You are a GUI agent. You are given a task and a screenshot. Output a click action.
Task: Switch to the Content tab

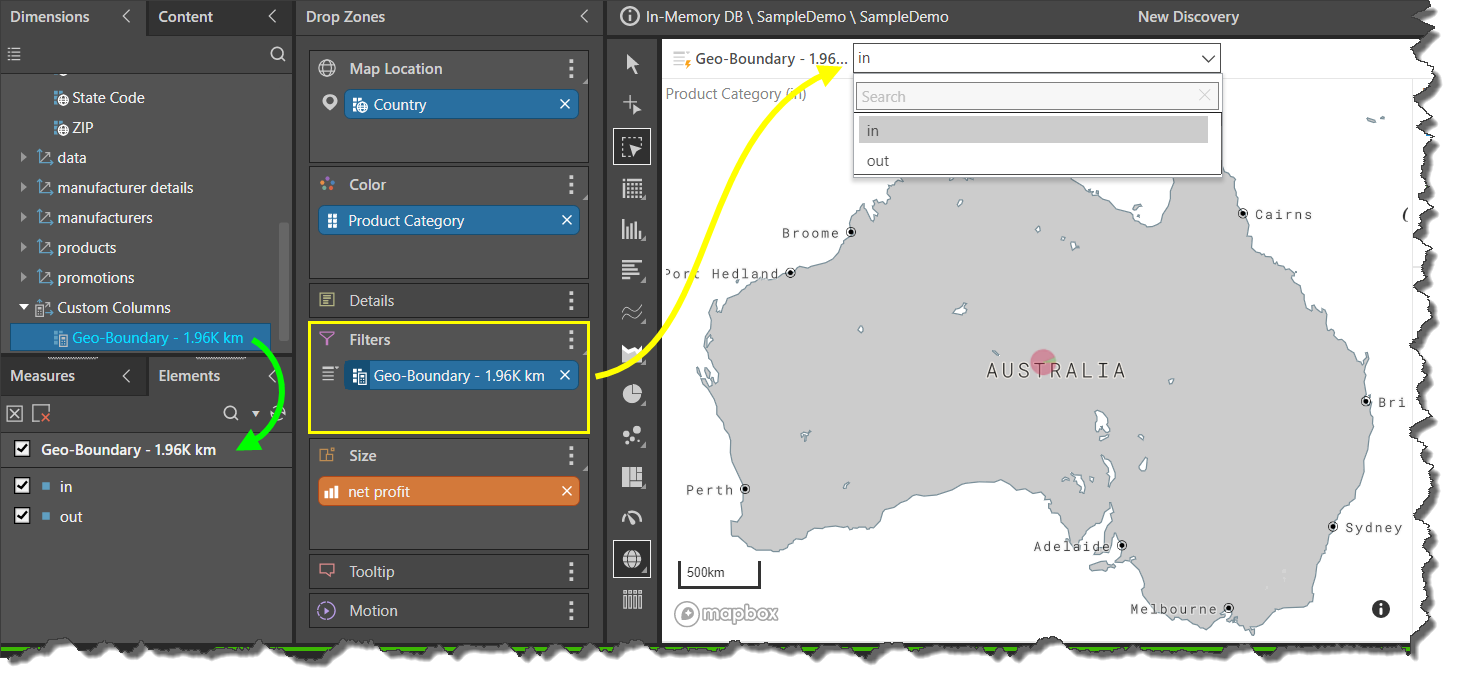pyautogui.click(x=186, y=17)
